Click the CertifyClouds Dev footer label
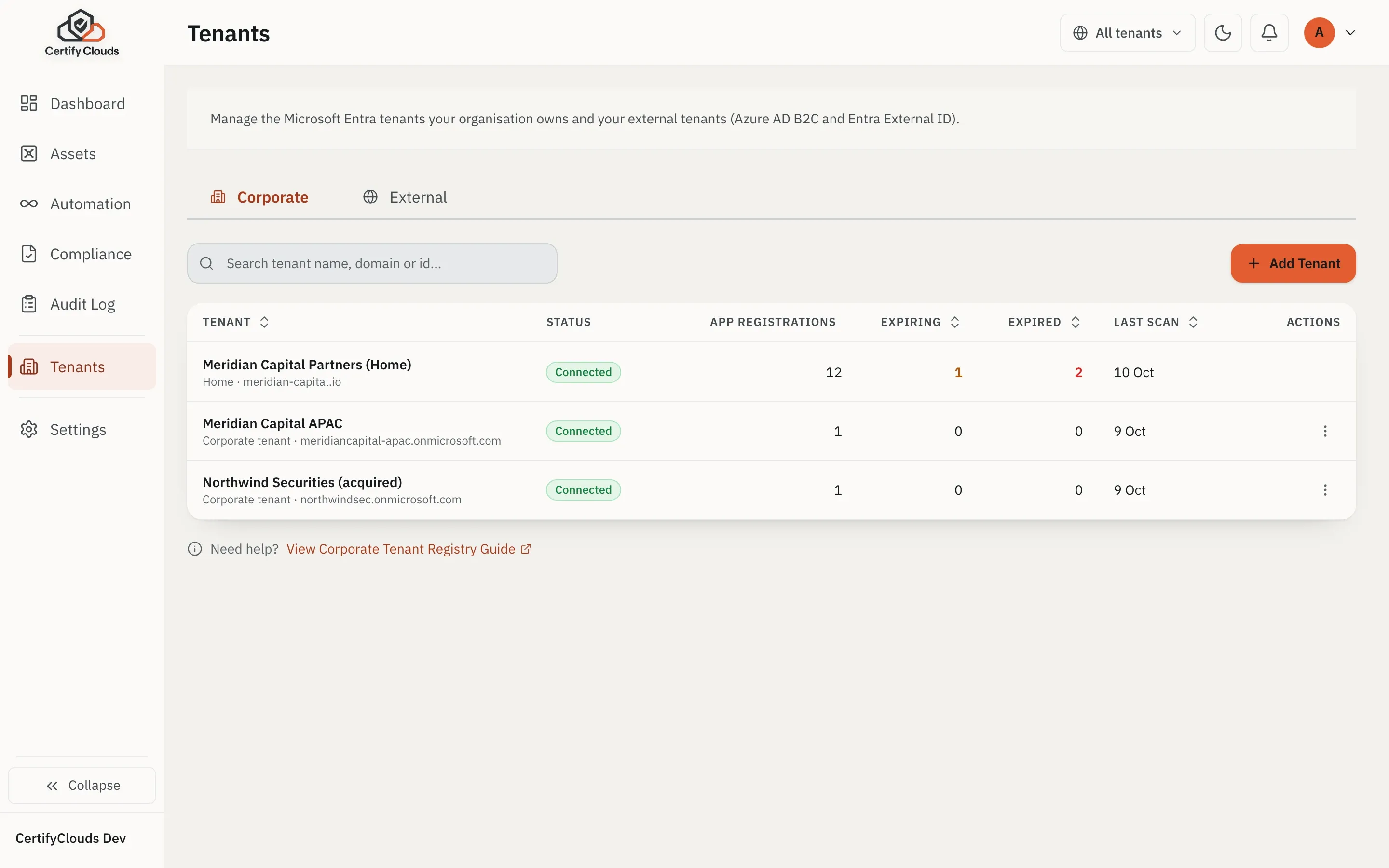The height and width of the screenshot is (868, 1389). click(70, 838)
